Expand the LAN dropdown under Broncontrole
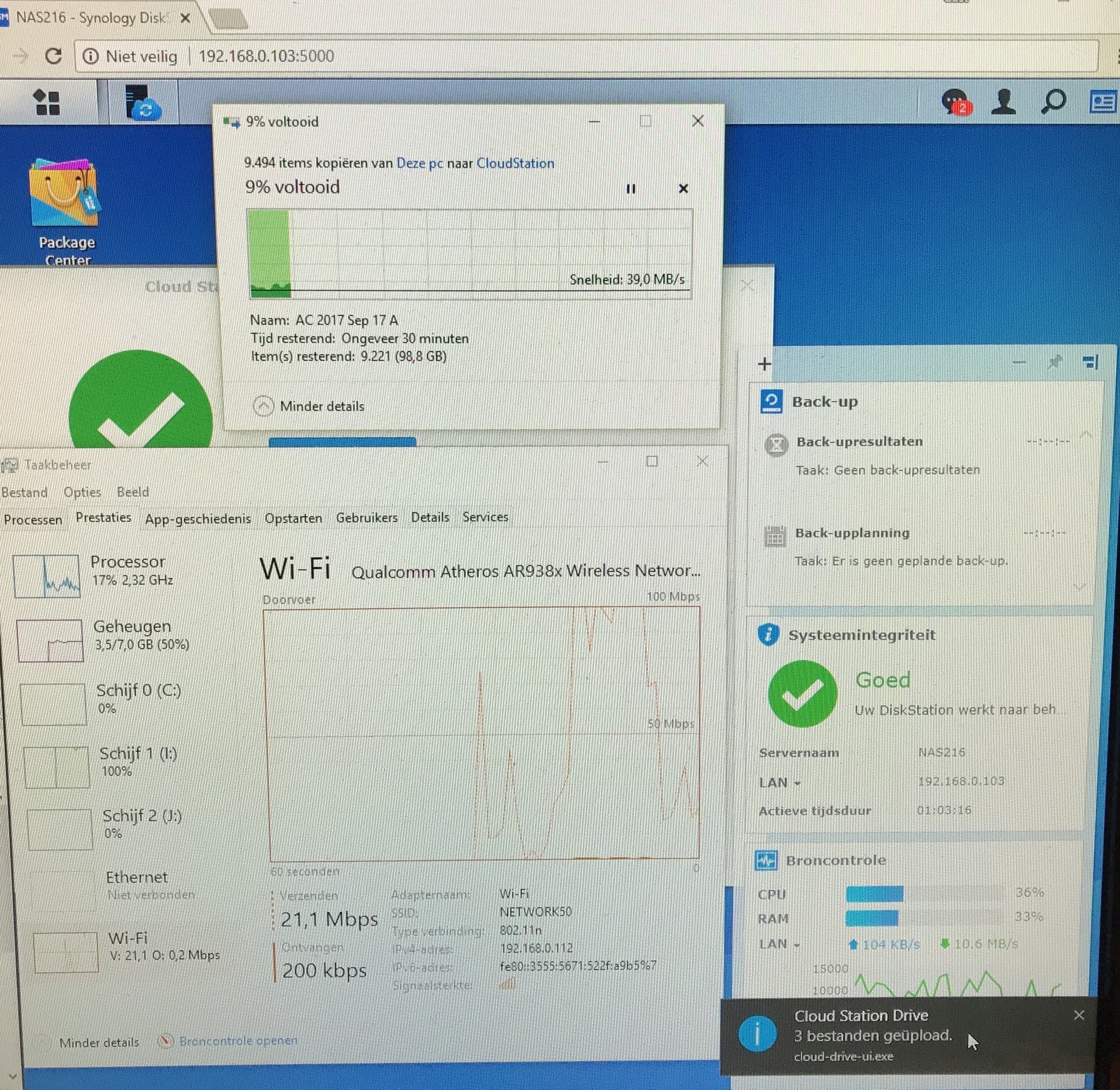The width and height of the screenshot is (1120, 1090). 779,944
